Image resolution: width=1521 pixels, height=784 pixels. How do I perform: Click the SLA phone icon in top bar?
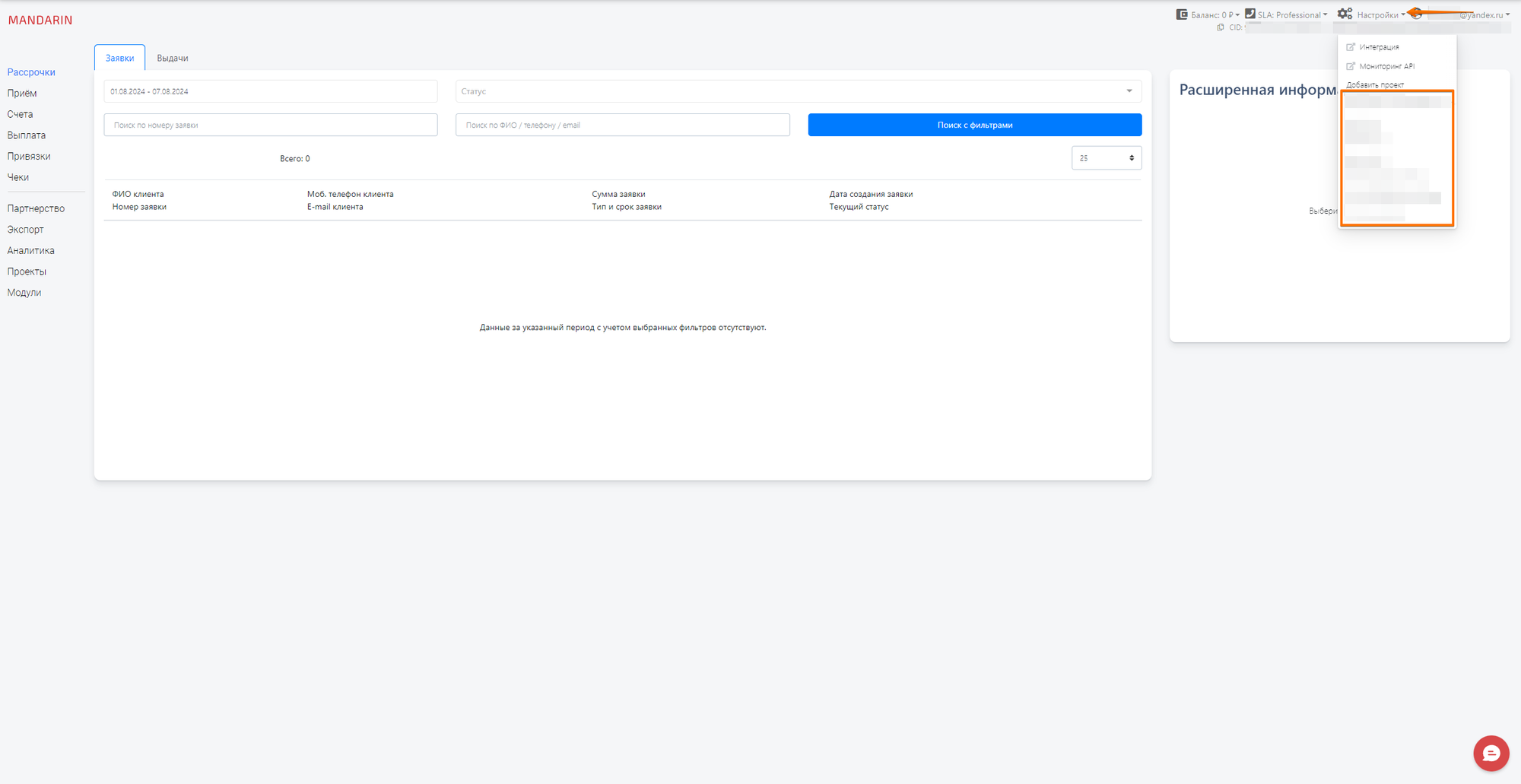point(1250,14)
